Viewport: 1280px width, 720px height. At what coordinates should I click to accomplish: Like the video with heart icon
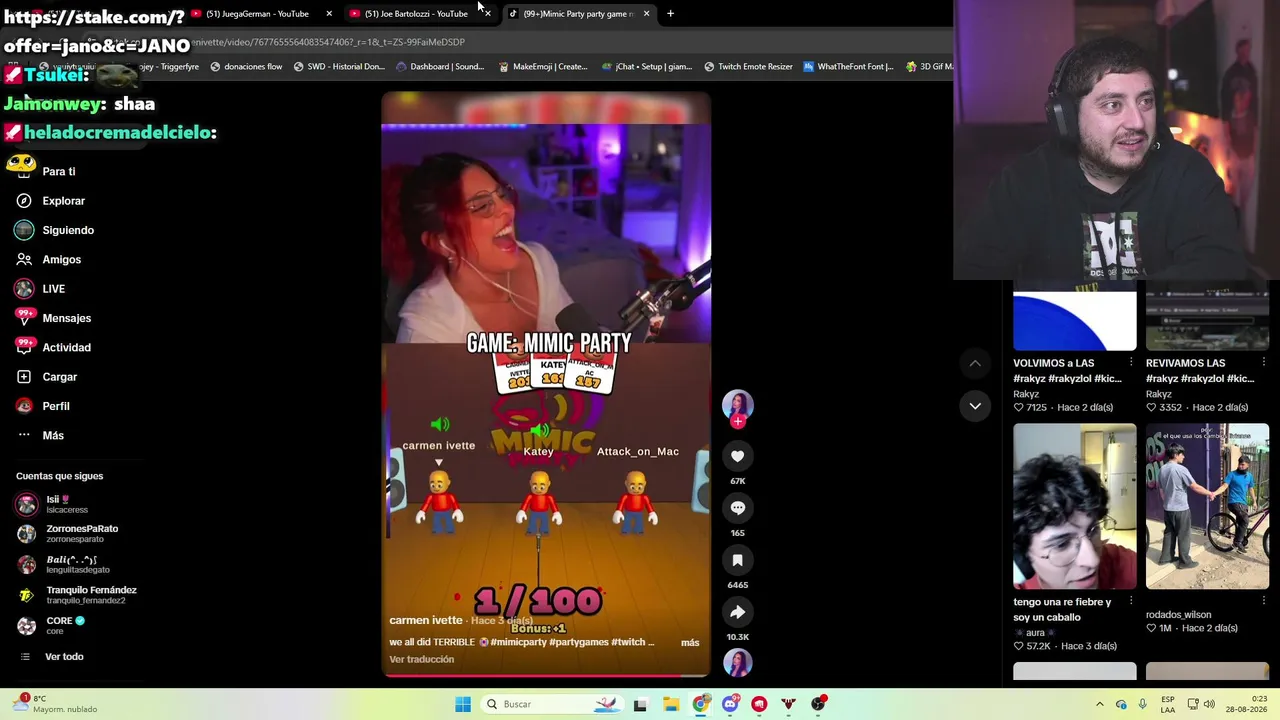coord(737,456)
